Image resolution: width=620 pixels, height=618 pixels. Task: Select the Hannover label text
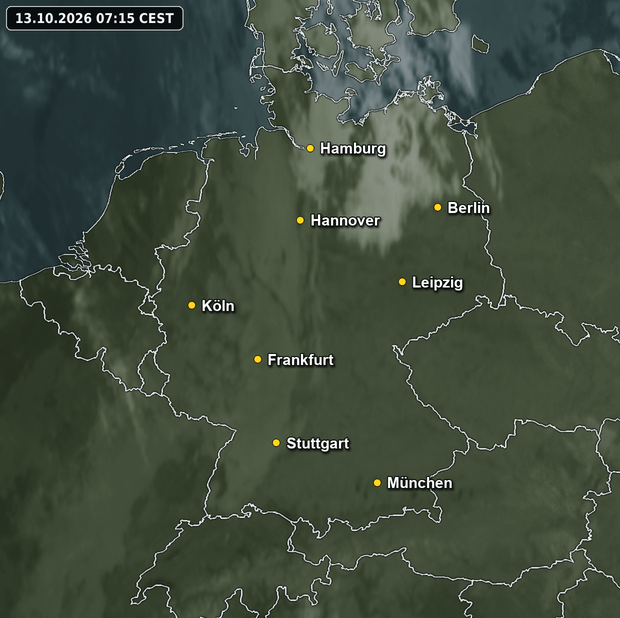[345, 221]
